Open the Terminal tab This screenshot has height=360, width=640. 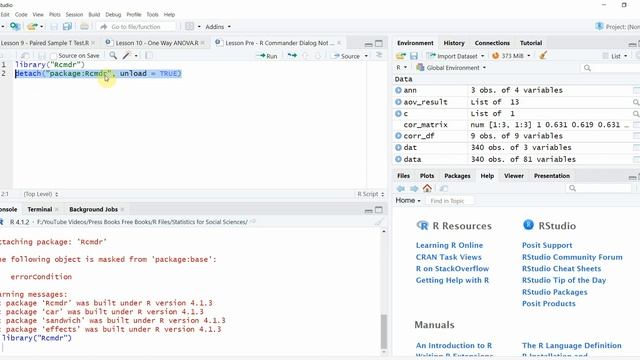click(40, 209)
